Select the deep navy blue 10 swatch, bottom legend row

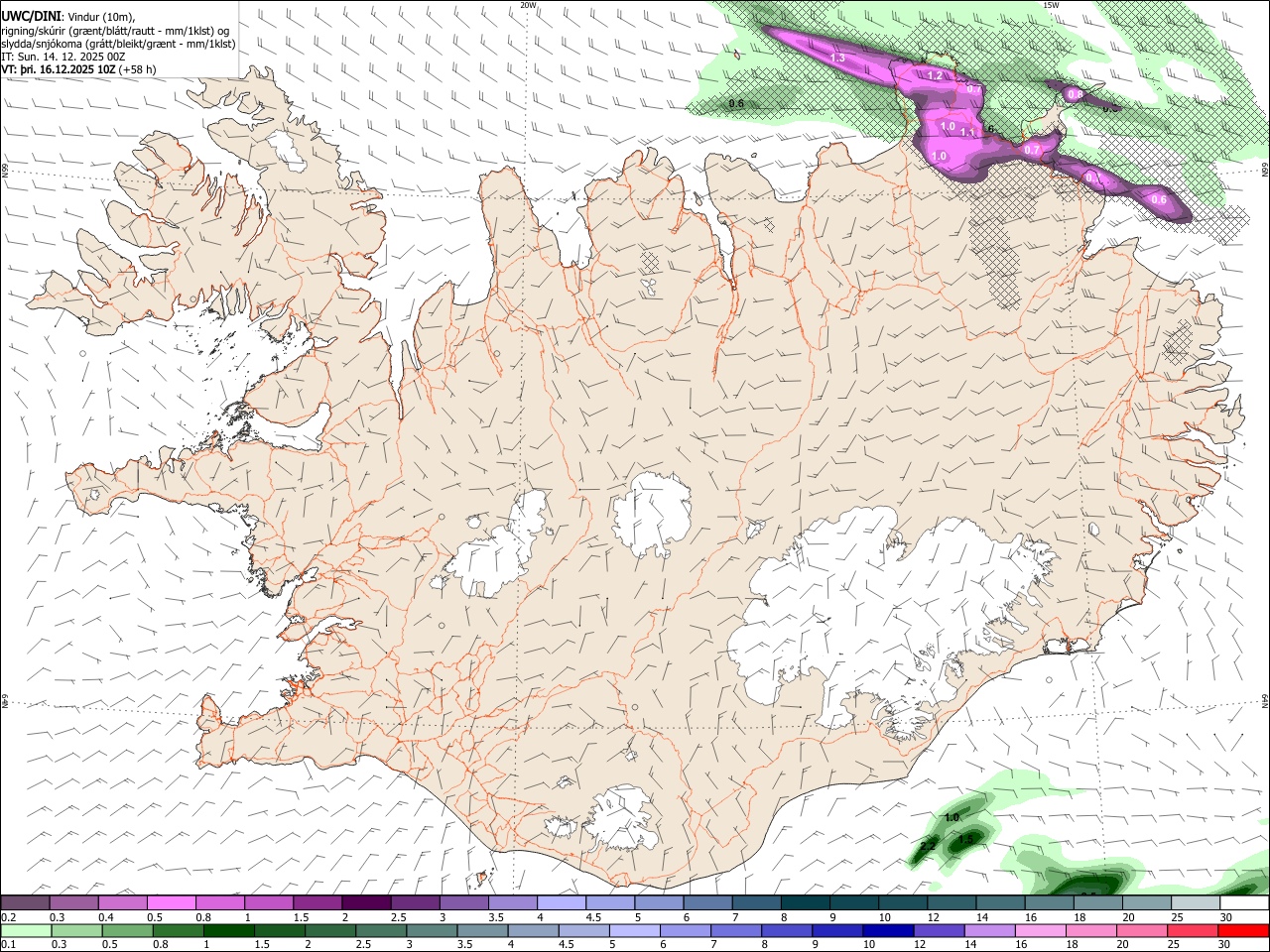click(x=888, y=930)
